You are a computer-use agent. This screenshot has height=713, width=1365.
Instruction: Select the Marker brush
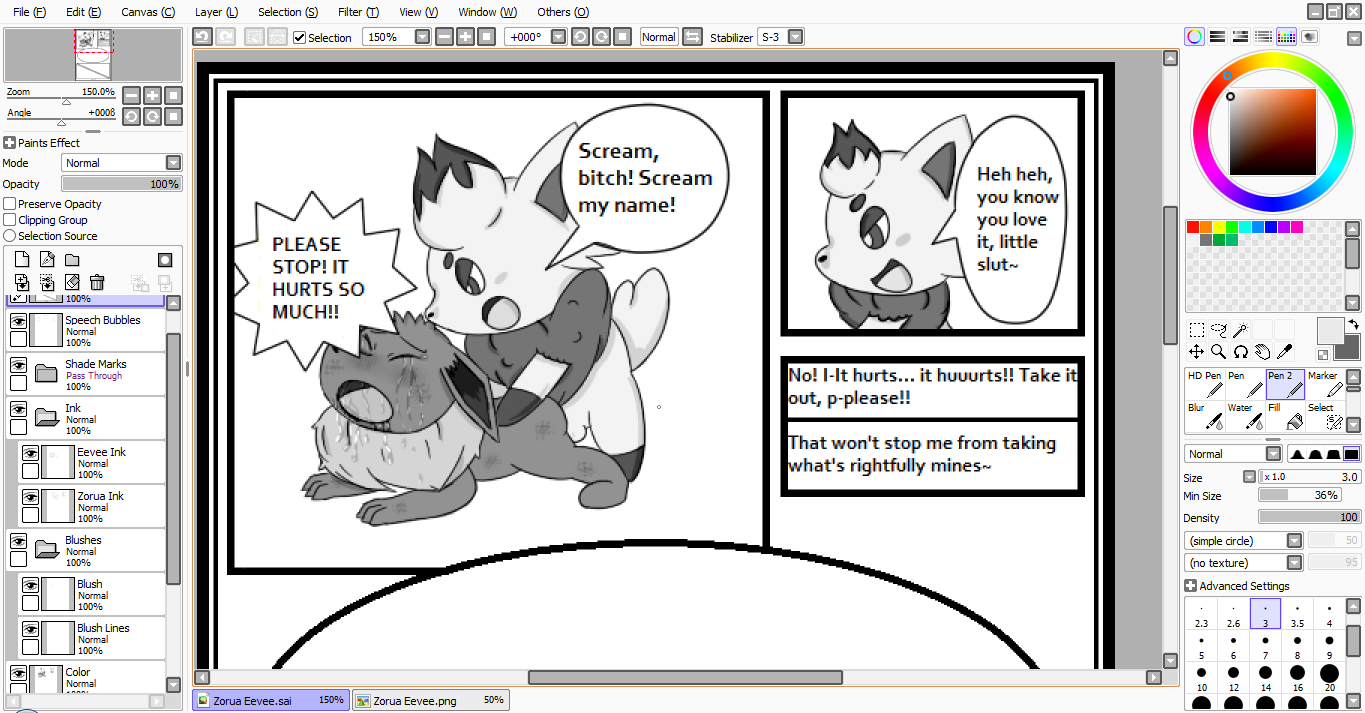(1324, 384)
